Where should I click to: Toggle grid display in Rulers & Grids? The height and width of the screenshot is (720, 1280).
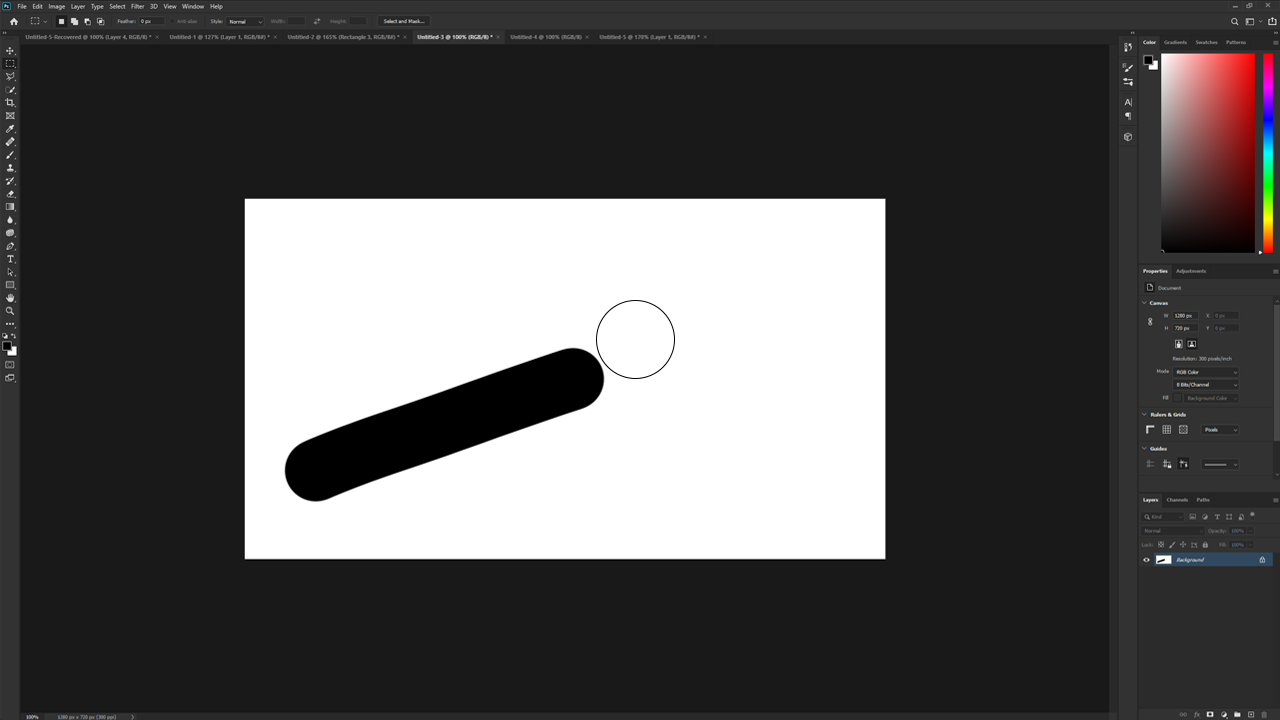point(1167,430)
